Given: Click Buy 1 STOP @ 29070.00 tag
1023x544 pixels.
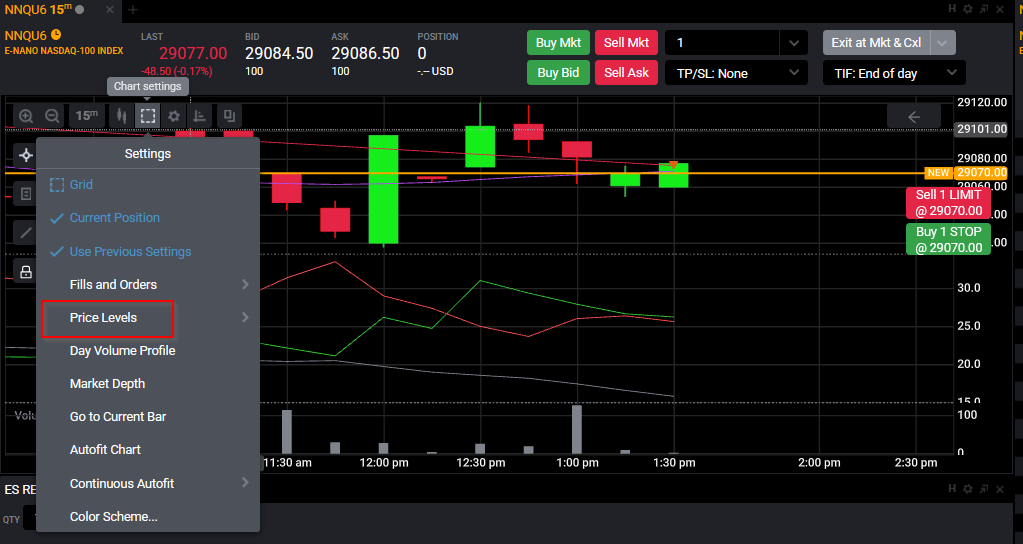Looking at the screenshot, I should coord(949,239).
